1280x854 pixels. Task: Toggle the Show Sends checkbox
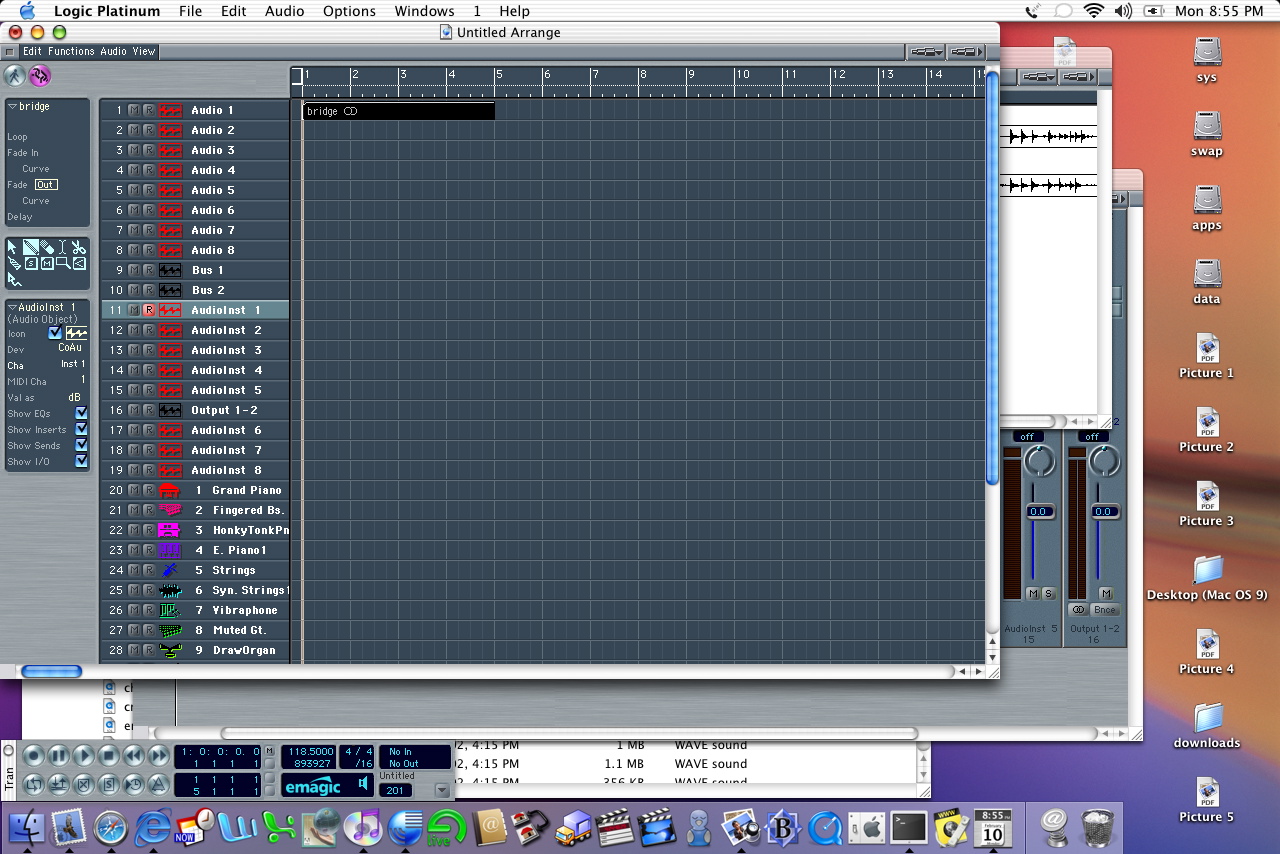tap(81, 445)
